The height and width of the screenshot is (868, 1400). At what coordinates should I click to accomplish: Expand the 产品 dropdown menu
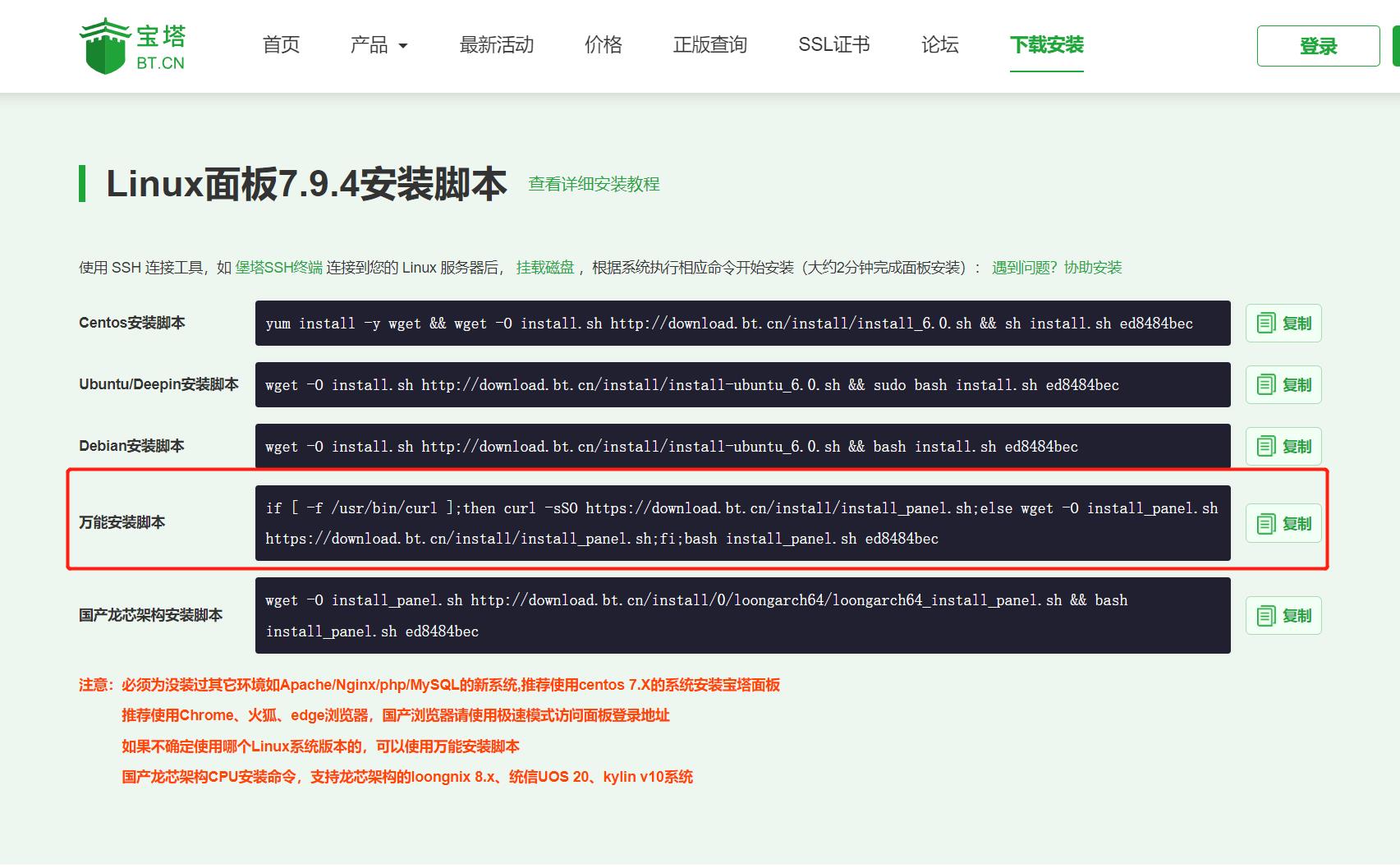pos(379,44)
